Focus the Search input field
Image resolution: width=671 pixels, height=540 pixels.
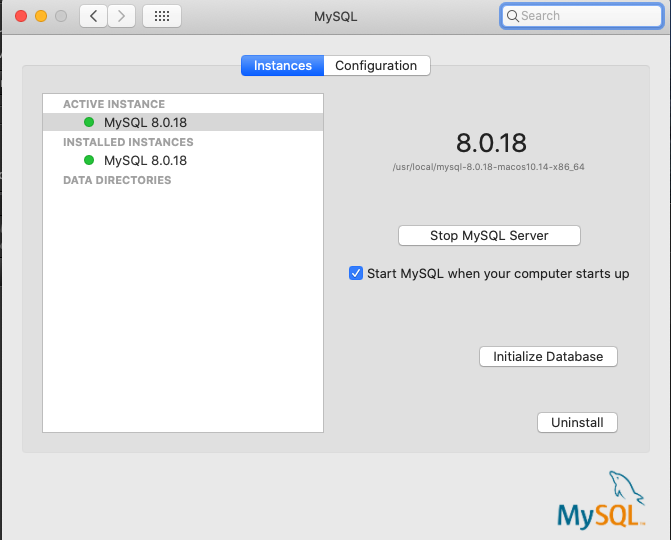(582, 16)
